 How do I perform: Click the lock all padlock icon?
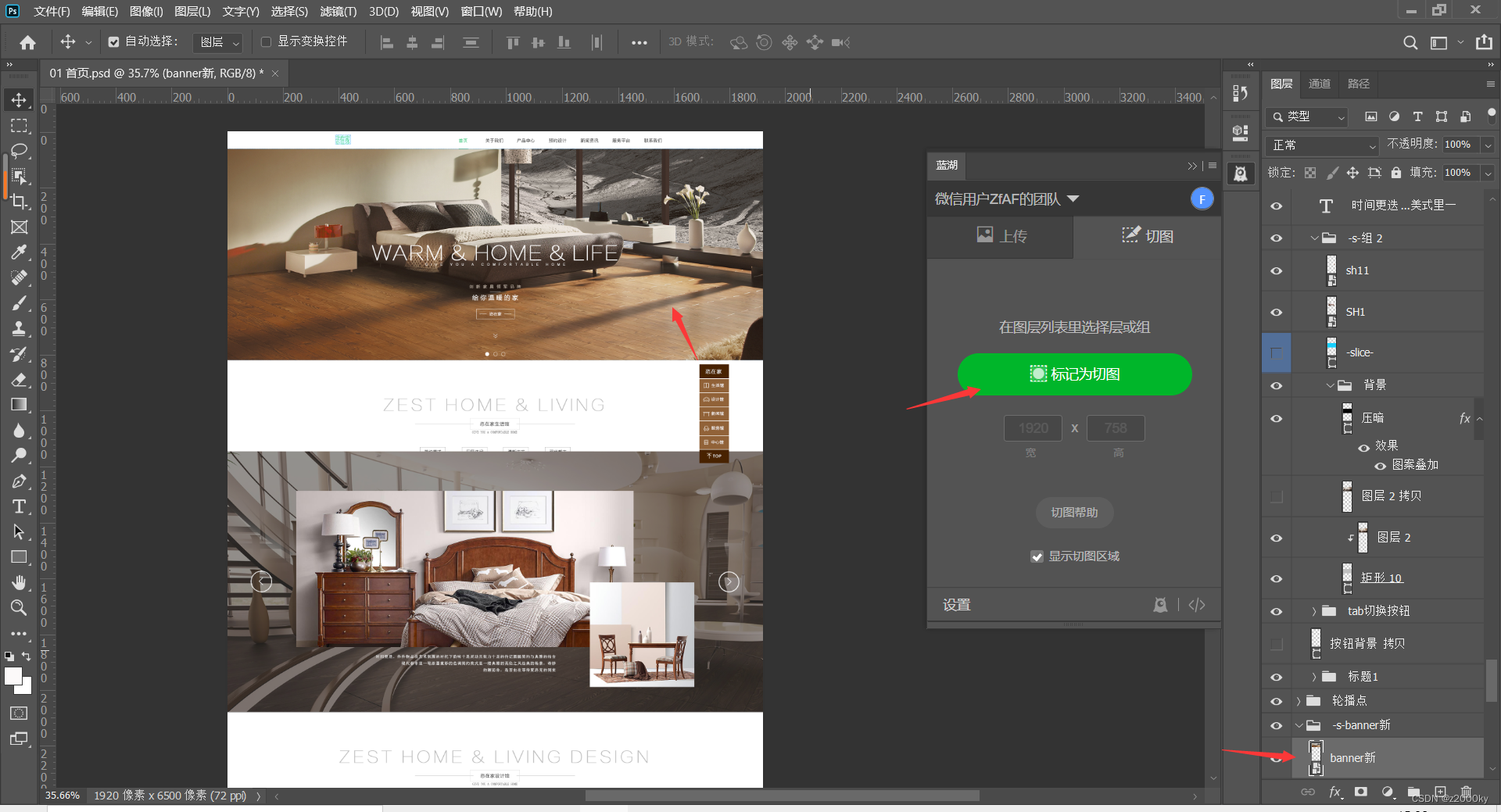[1395, 173]
